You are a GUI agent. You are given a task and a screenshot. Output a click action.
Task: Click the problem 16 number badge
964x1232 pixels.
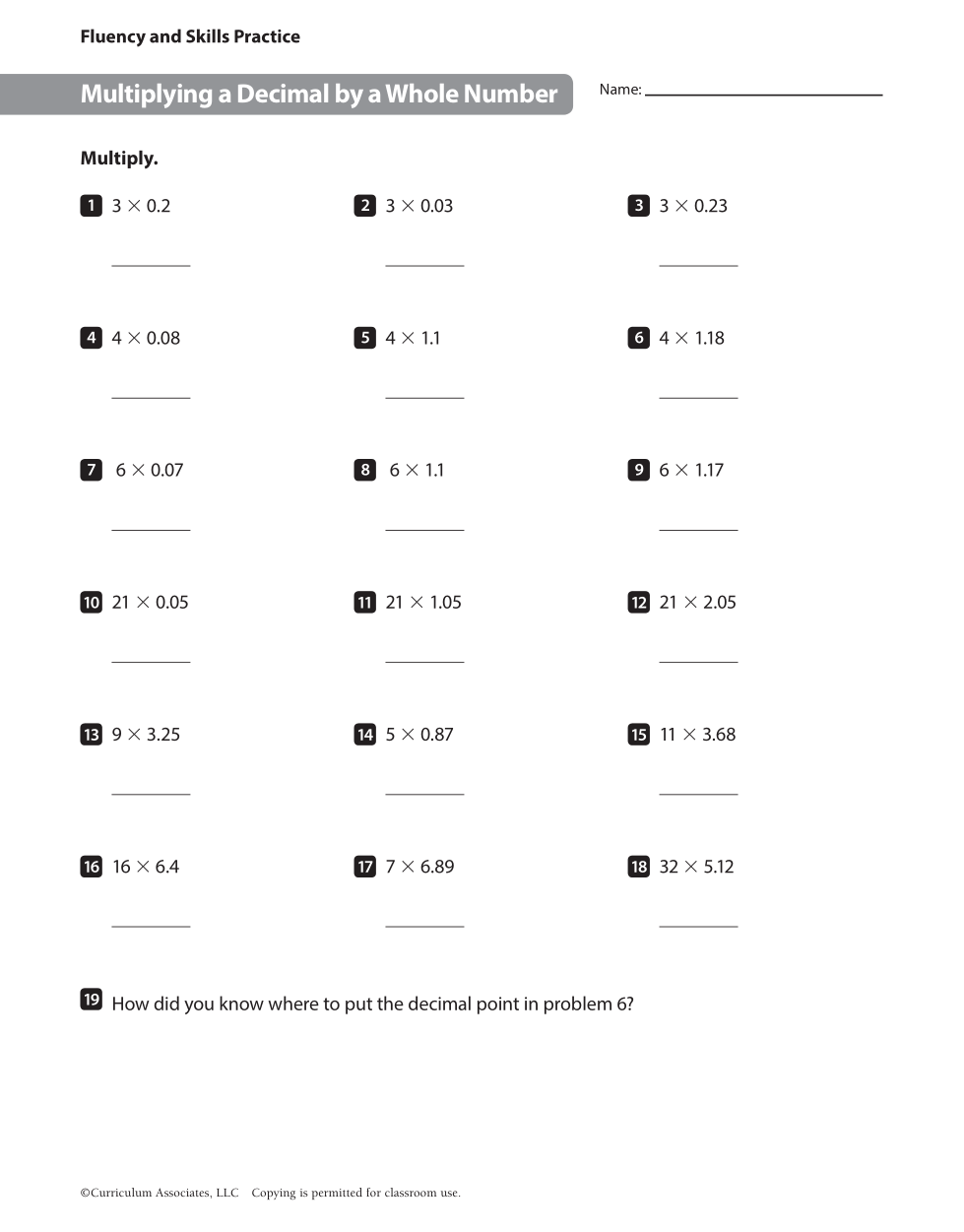[91, 867]
